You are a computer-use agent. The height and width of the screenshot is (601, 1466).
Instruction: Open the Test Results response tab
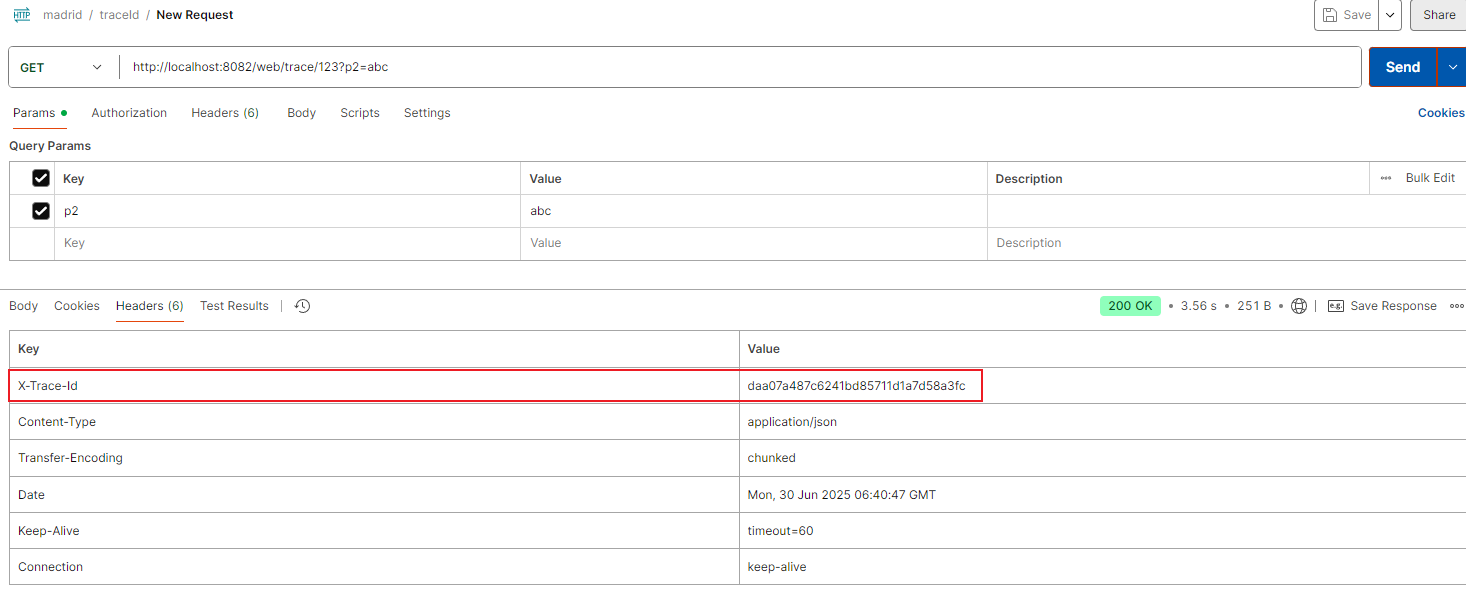(x=233, y=306)
